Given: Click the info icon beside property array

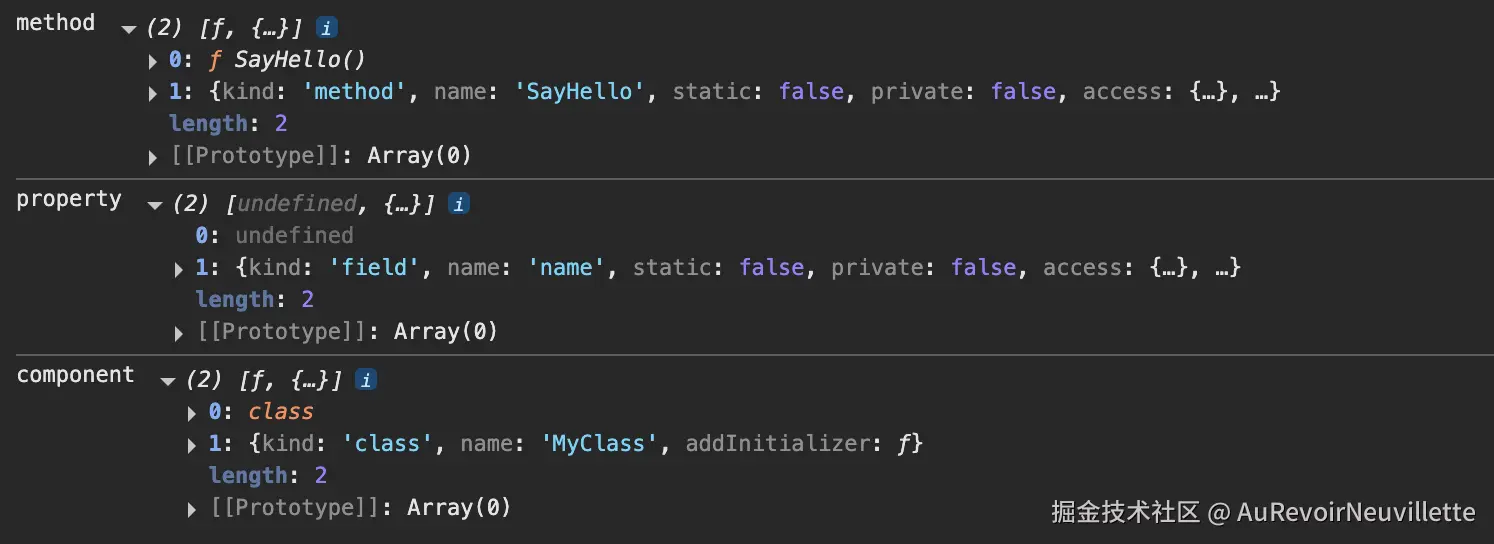Looking at the screenshot, I should [x=458, y=204].
